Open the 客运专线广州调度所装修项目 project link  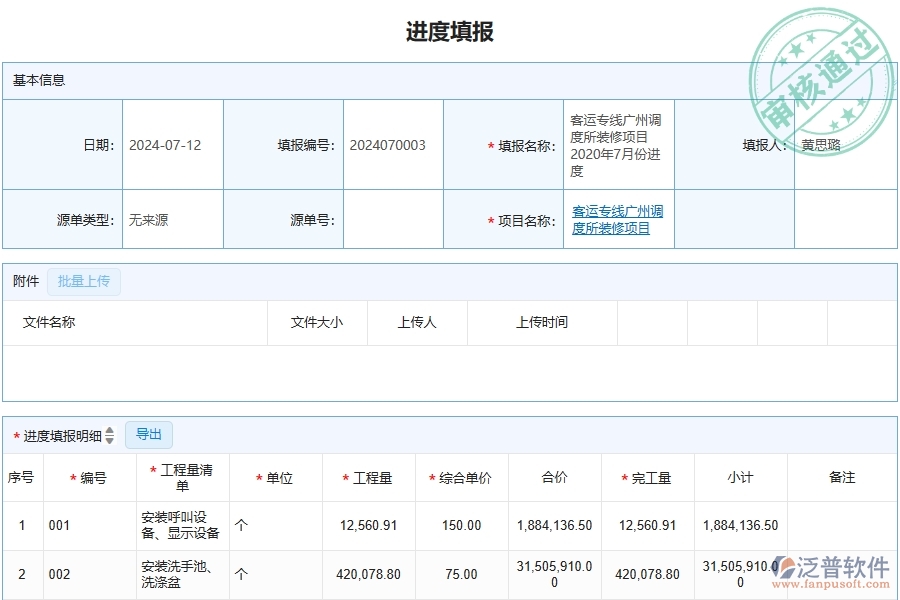tap(617, 219)
